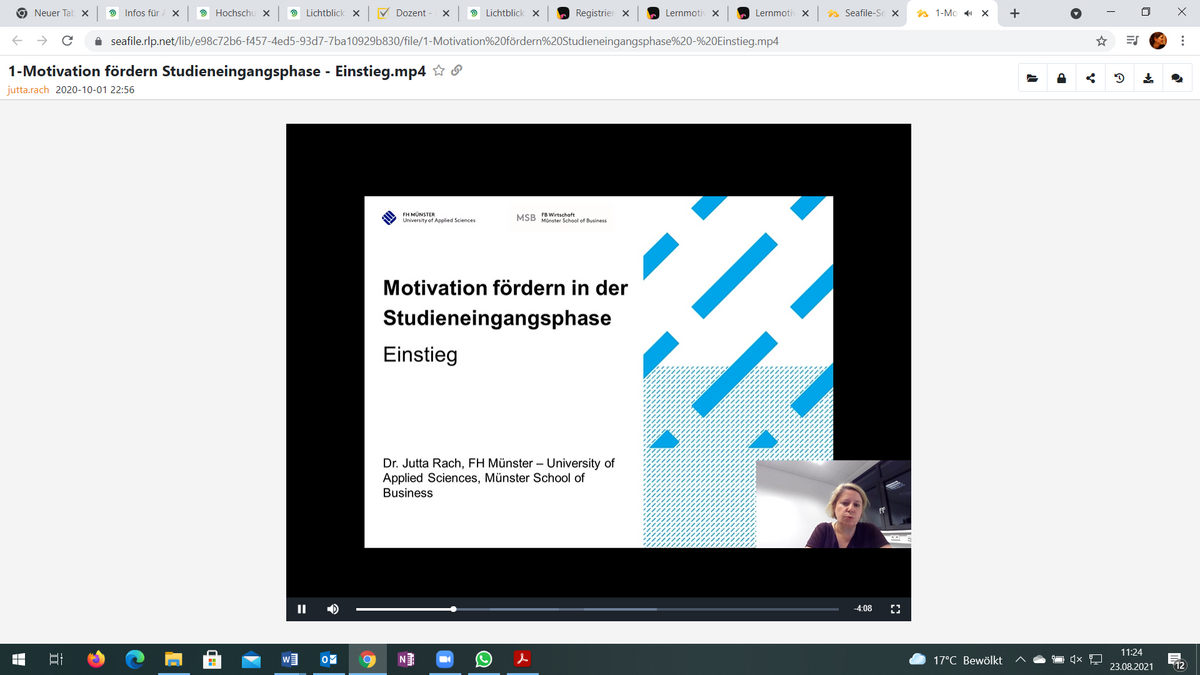Open Chrome three-dot menu
This screenshot has height=675, width=1200.
tap(1182, 41)
